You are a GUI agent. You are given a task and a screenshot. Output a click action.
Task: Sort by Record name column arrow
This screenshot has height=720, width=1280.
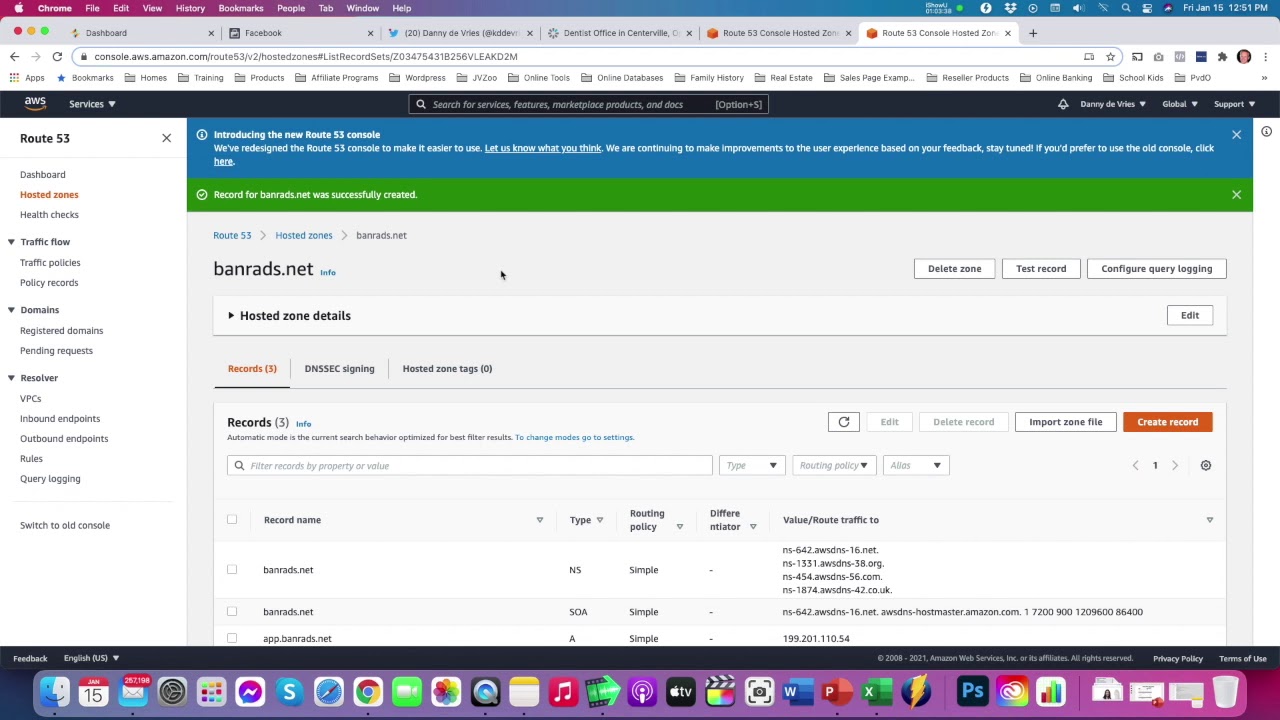click(x=539, y=520)
